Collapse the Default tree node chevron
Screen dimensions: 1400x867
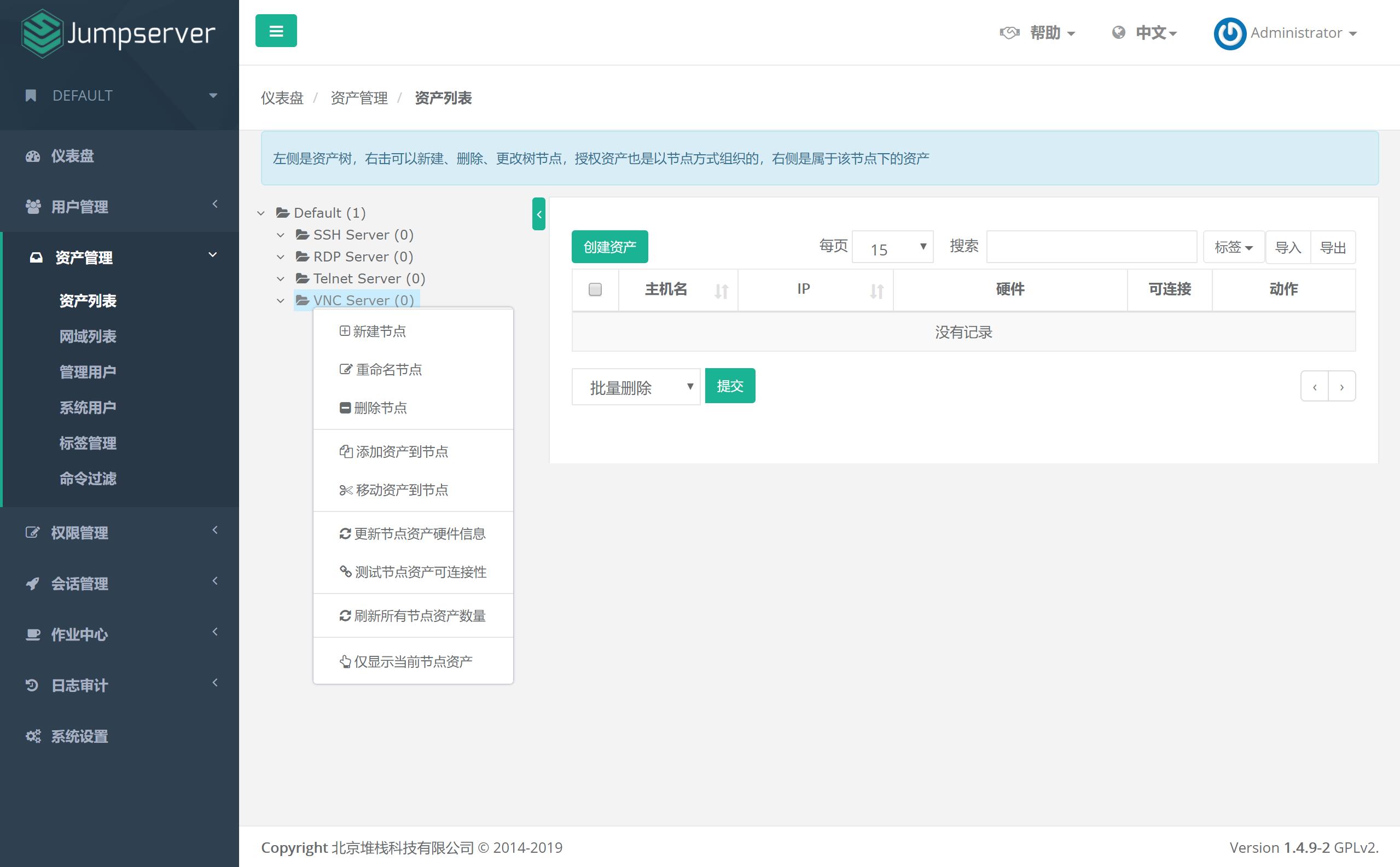point(261,213)
